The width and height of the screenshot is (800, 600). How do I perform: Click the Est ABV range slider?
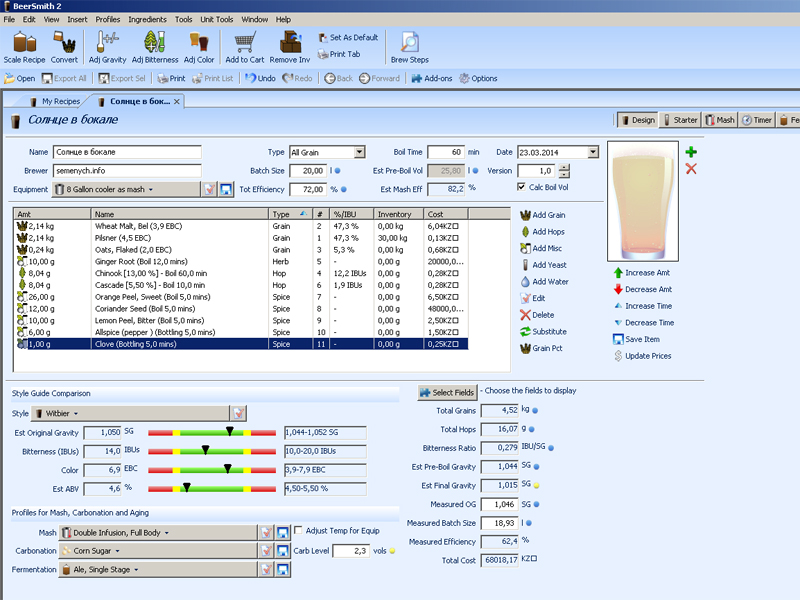[x=212, y=489]
